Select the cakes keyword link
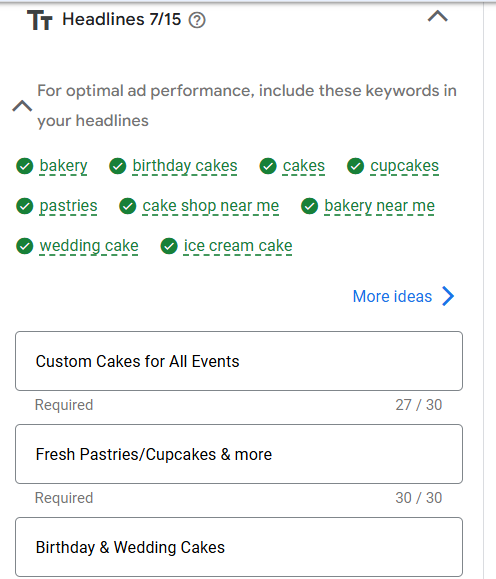 pos(304,166)
